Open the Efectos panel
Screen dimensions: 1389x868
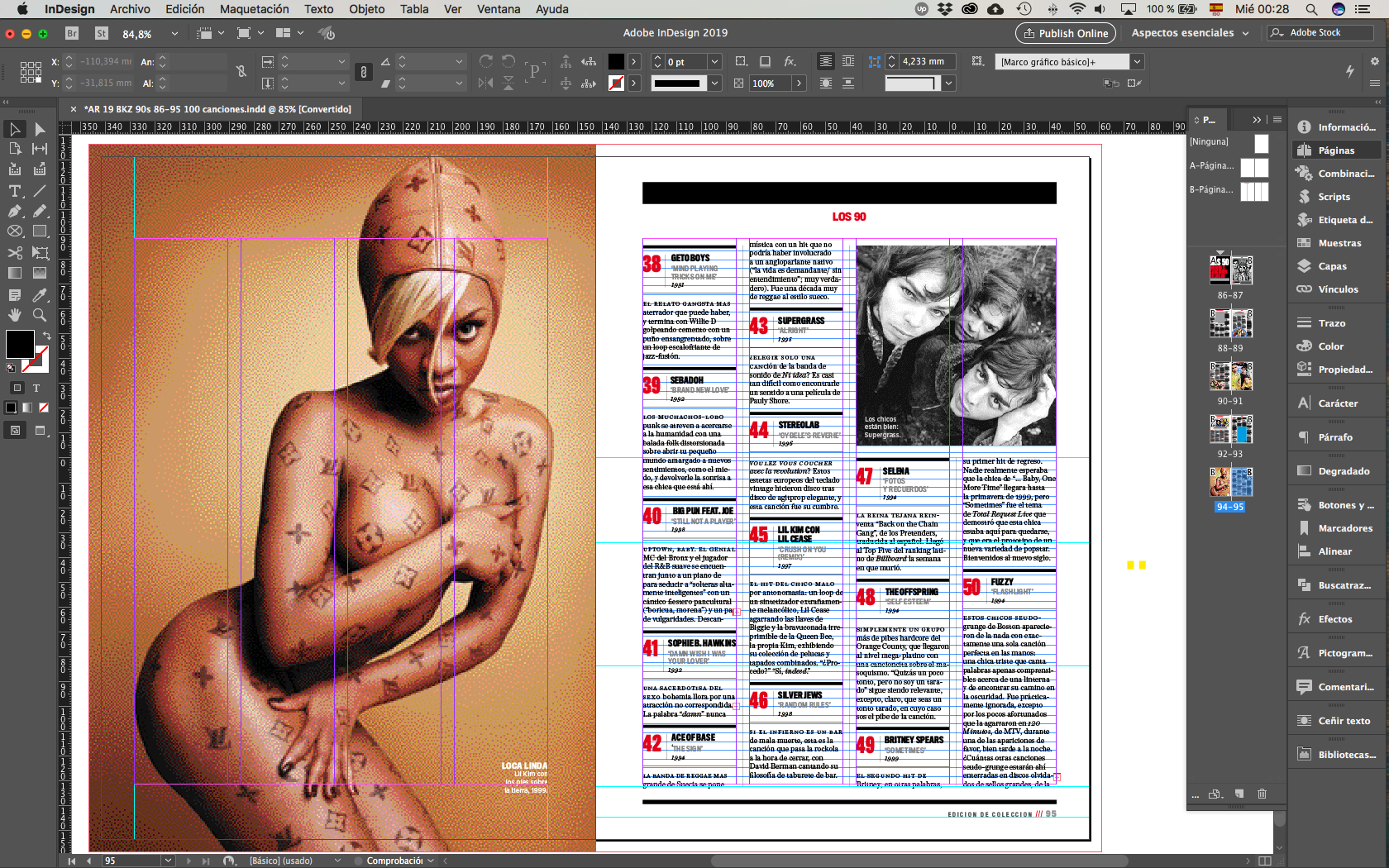1334,619
